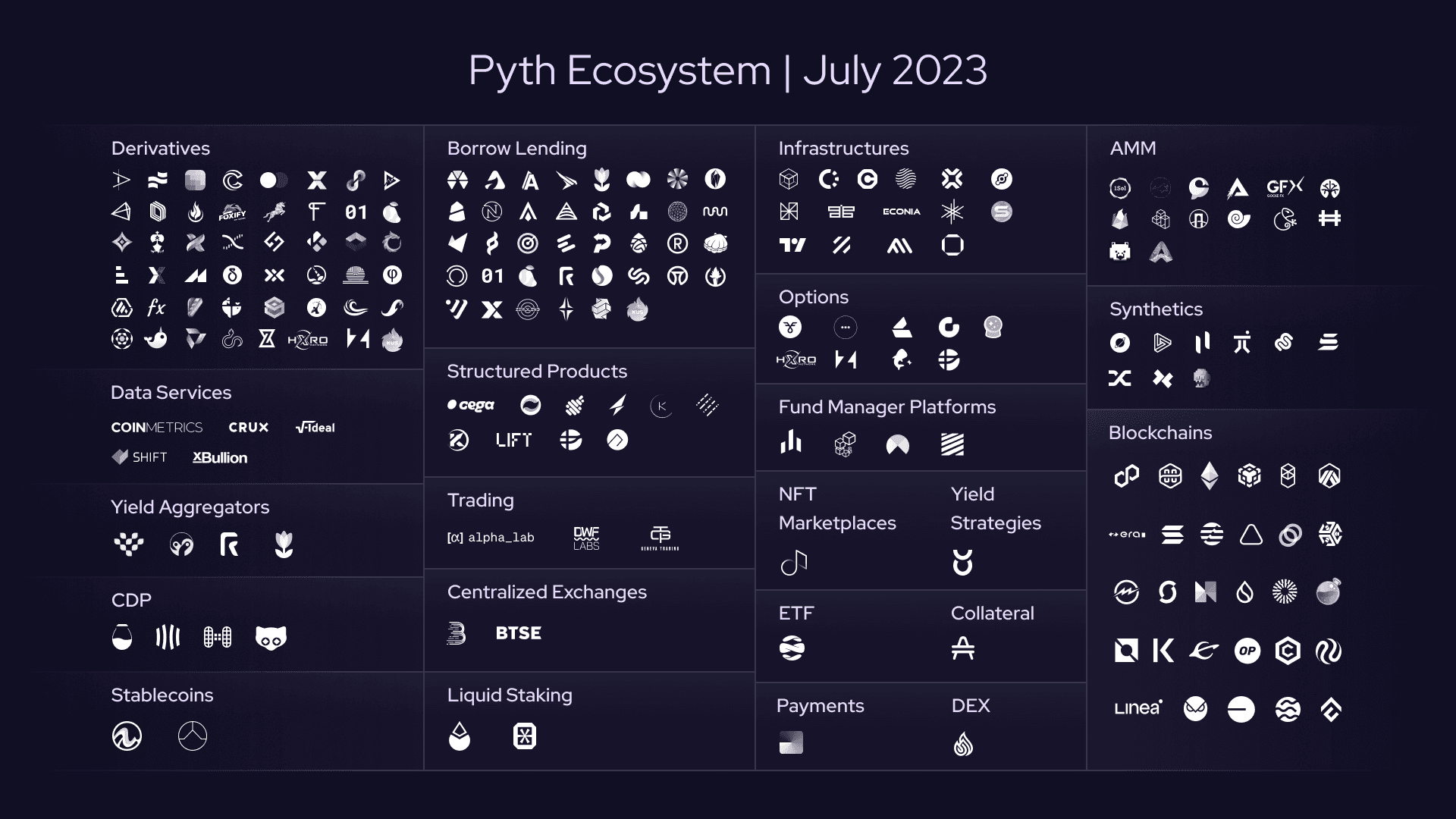This screenshot has width=1456, height=819.
Task: Open the DWF Labs logo under Trading
Action: pyautogui.click(x=586, y=538)
